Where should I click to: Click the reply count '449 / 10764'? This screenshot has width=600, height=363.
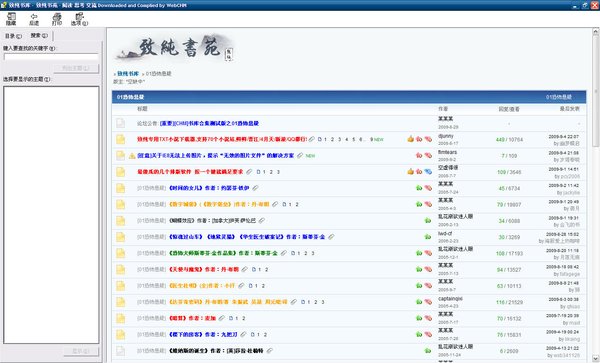click(509, 140)
